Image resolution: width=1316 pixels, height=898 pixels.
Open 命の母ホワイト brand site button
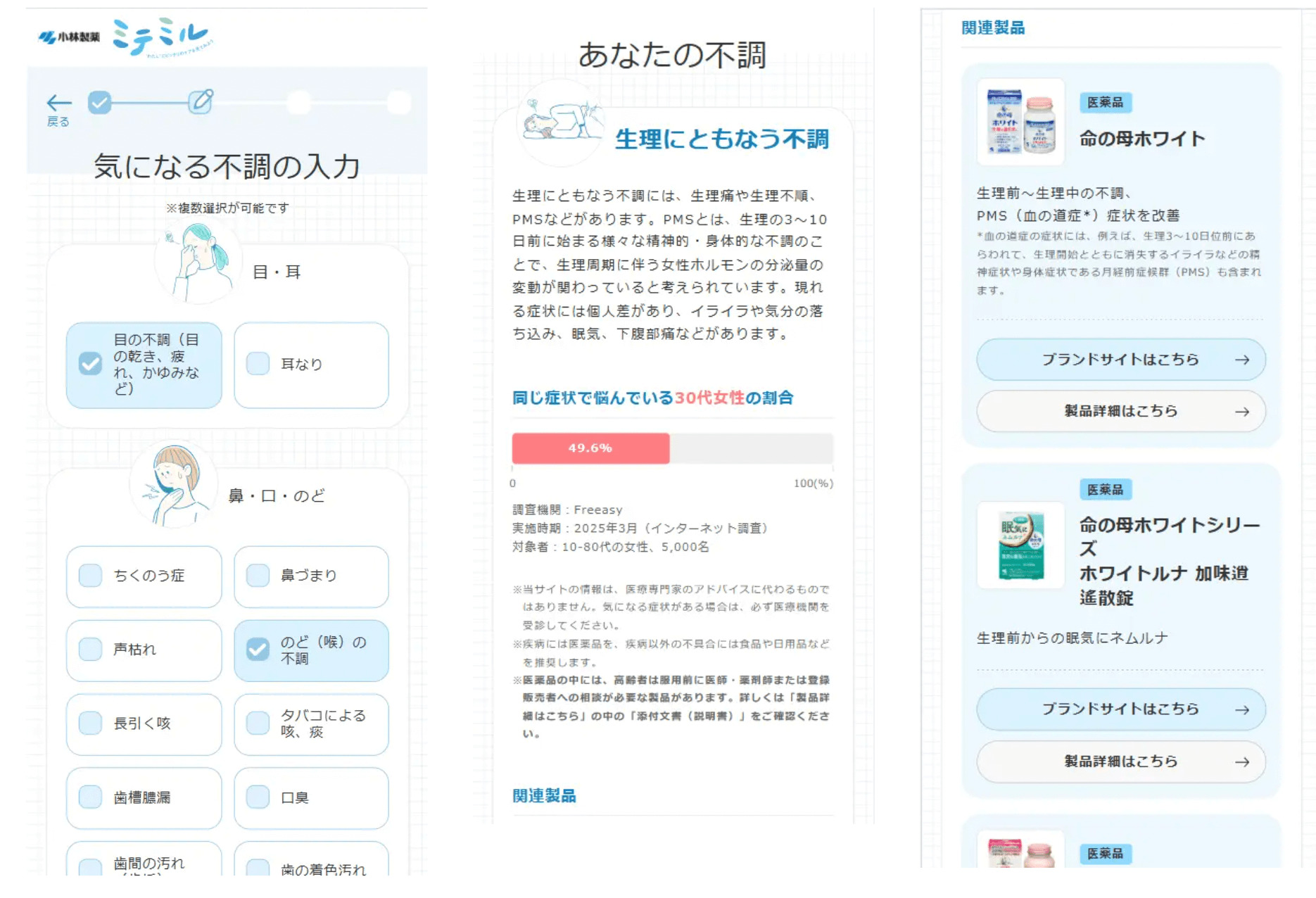[1121, 360]
